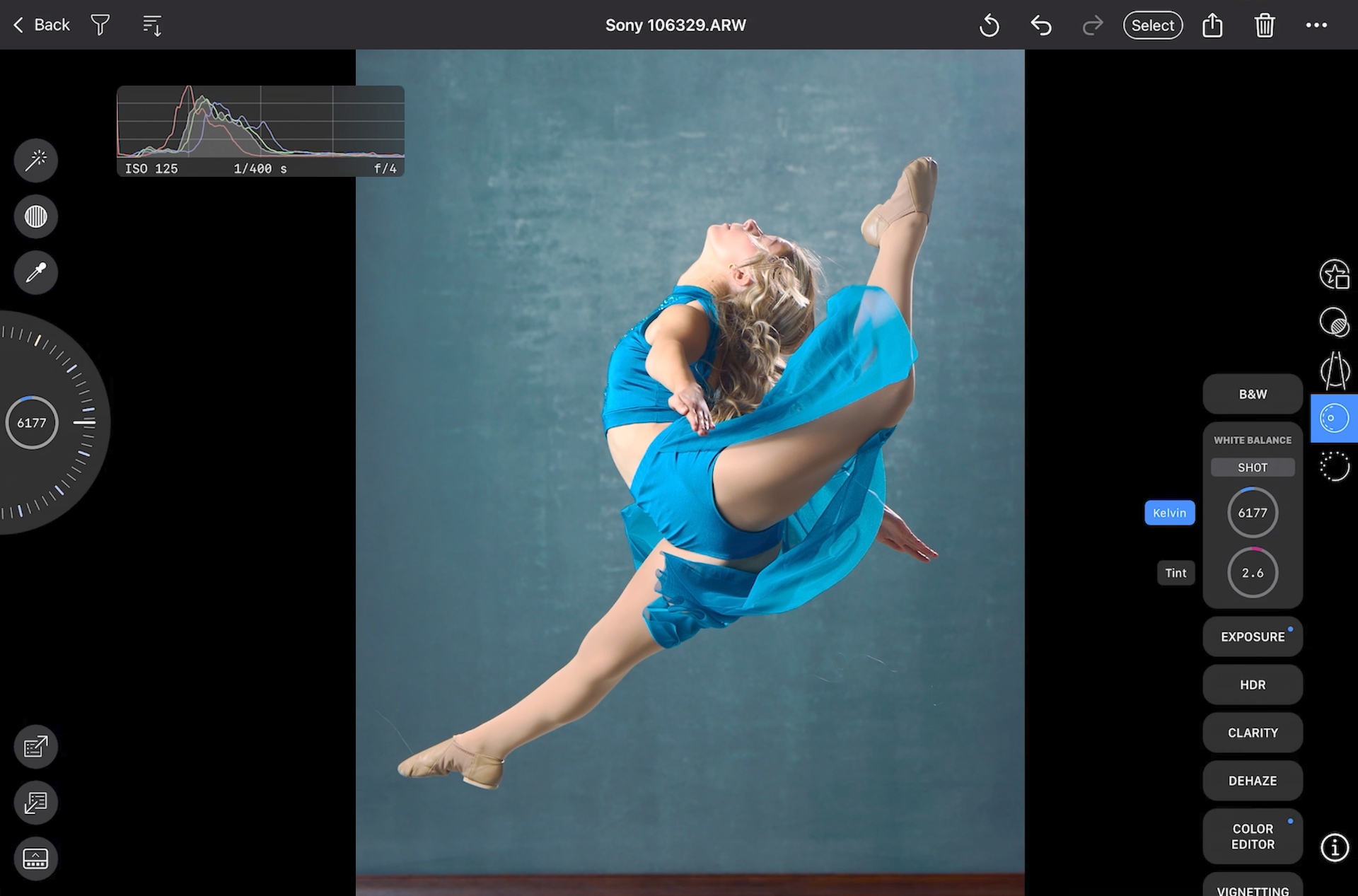Image resolution: width=1358 pixels, height=896 pixels.
Task: Open the info panel icon
Action: coord(1334,847)
